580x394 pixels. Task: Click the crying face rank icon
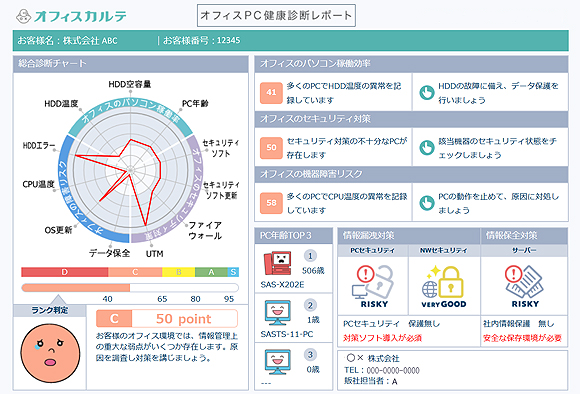pyautogui.click(x=50, y=353)
